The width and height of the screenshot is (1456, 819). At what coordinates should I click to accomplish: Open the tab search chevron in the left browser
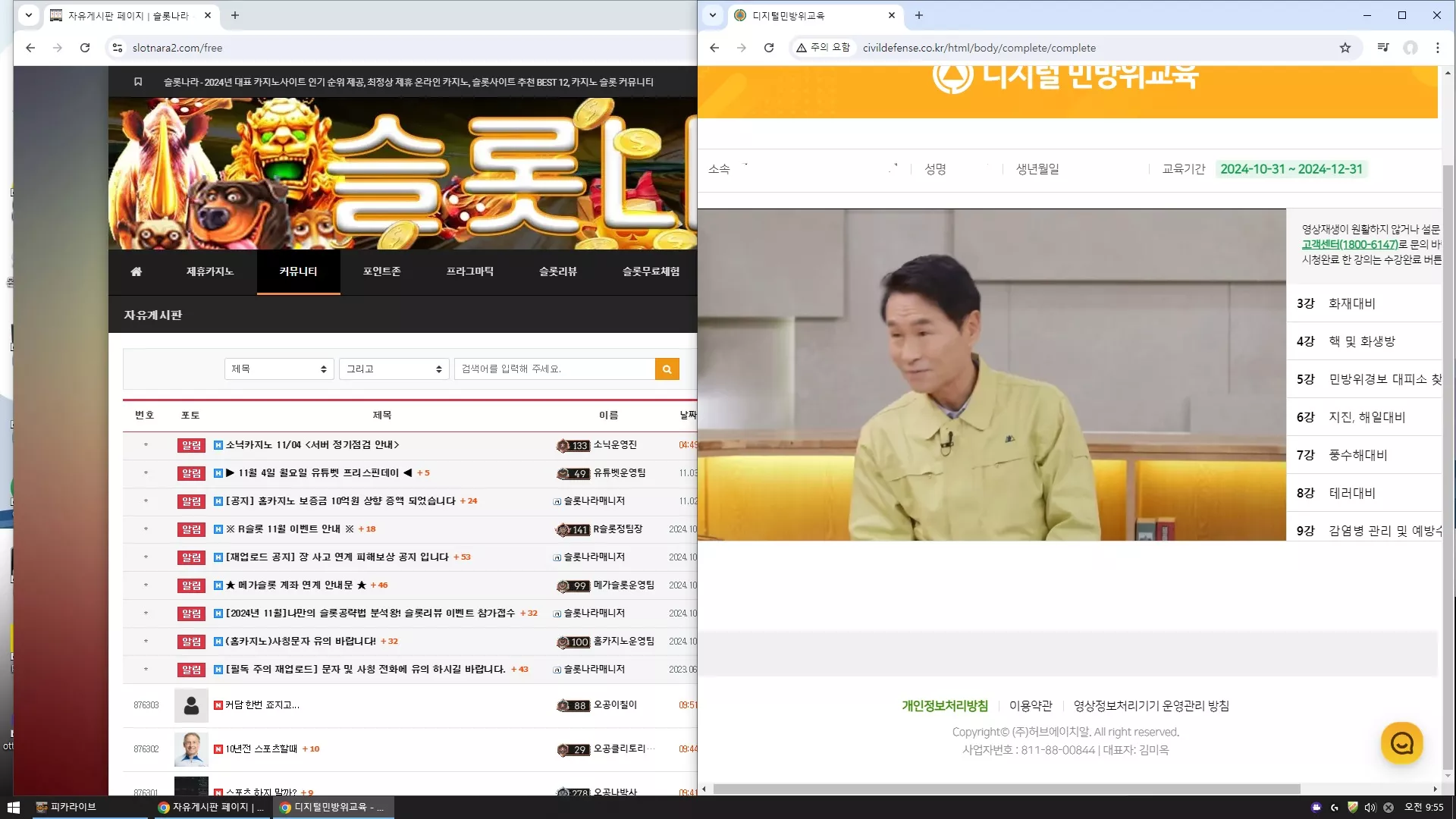pyautogui.click(x=29, y=14)
